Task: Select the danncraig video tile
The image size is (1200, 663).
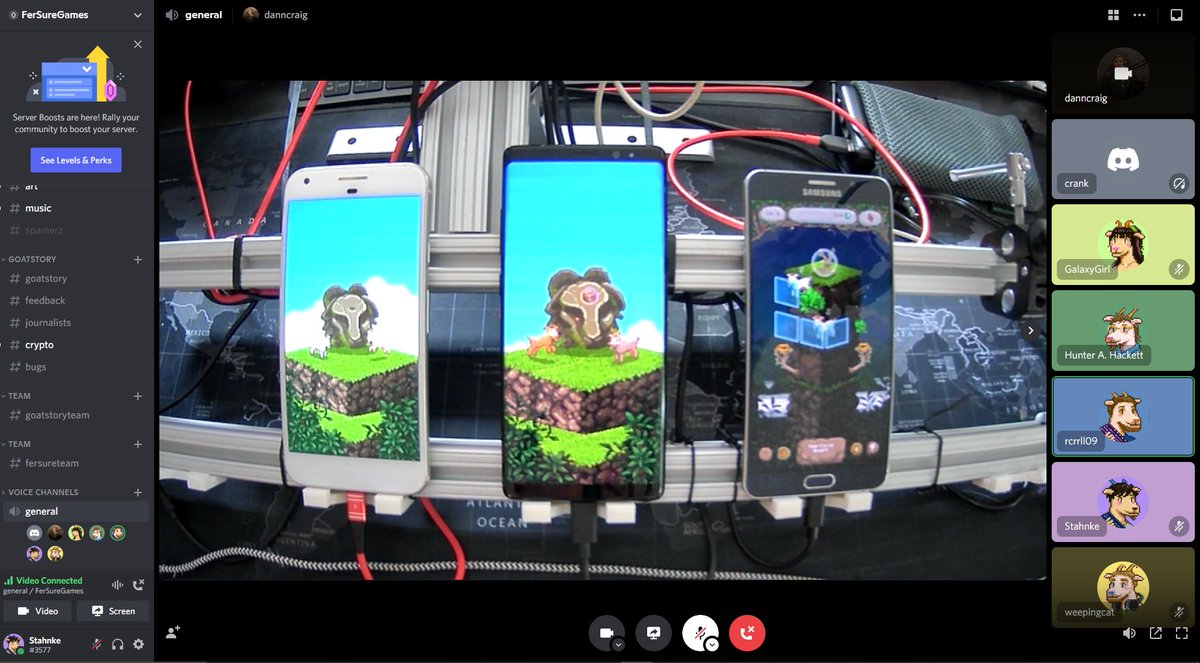Action: click(1123, 73)
